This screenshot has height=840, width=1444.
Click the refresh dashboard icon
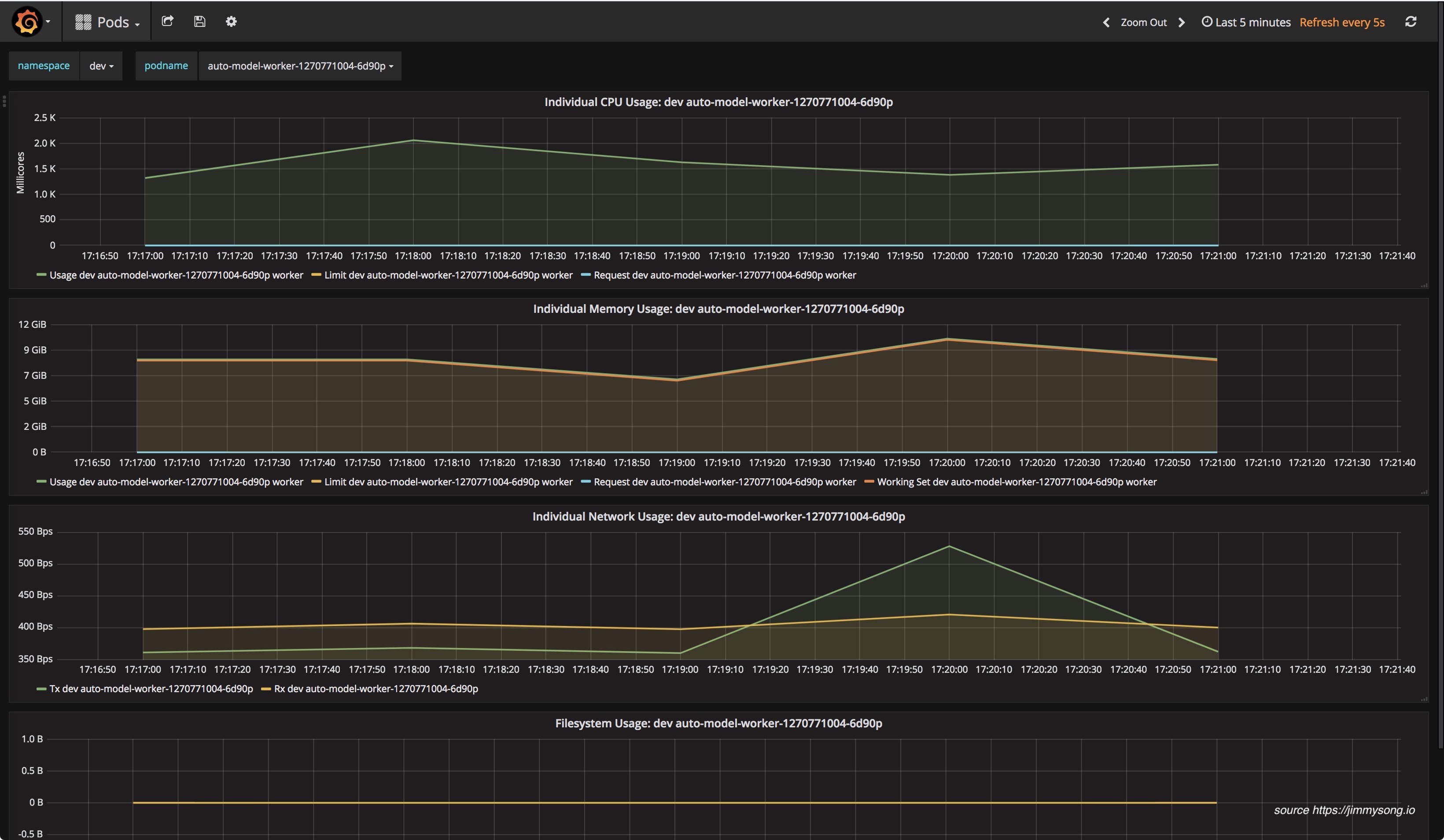(1411, 22)
